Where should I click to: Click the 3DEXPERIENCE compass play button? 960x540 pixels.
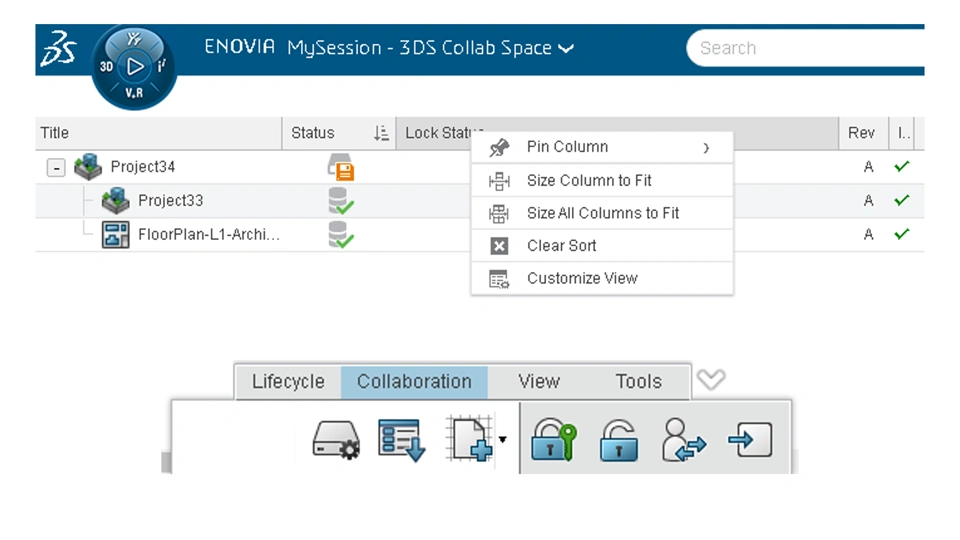pos(134,67)
